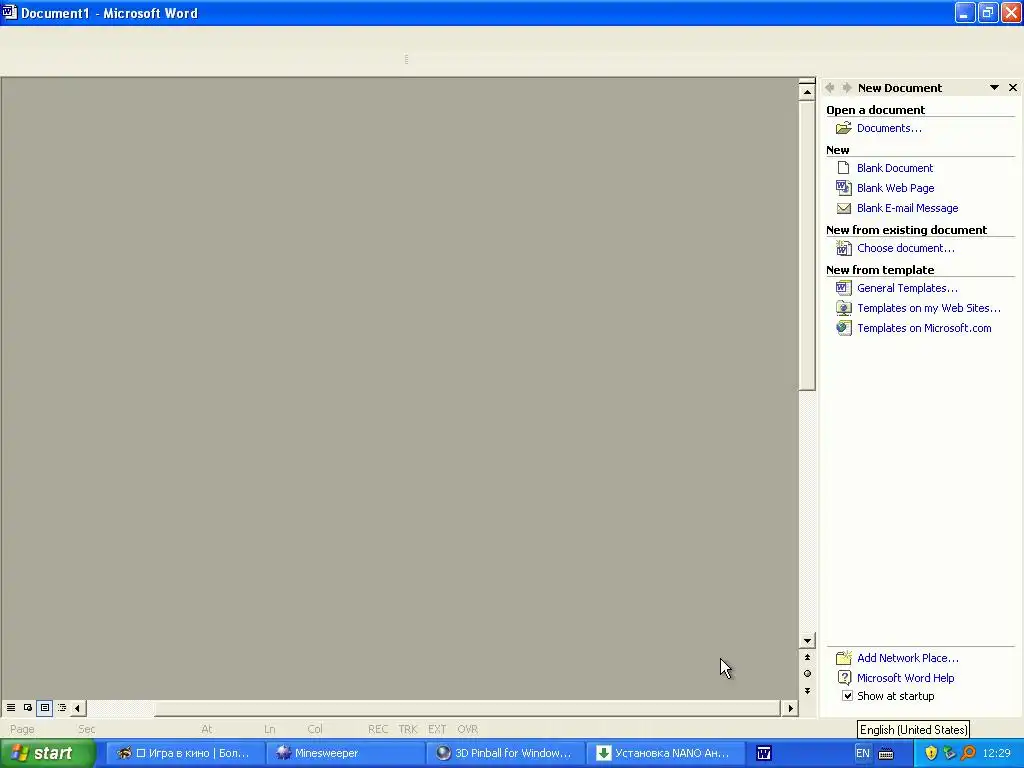Screen dimensions: 1024x768
Task: Click the magnifier tray icon
Action: pos(968,754)
